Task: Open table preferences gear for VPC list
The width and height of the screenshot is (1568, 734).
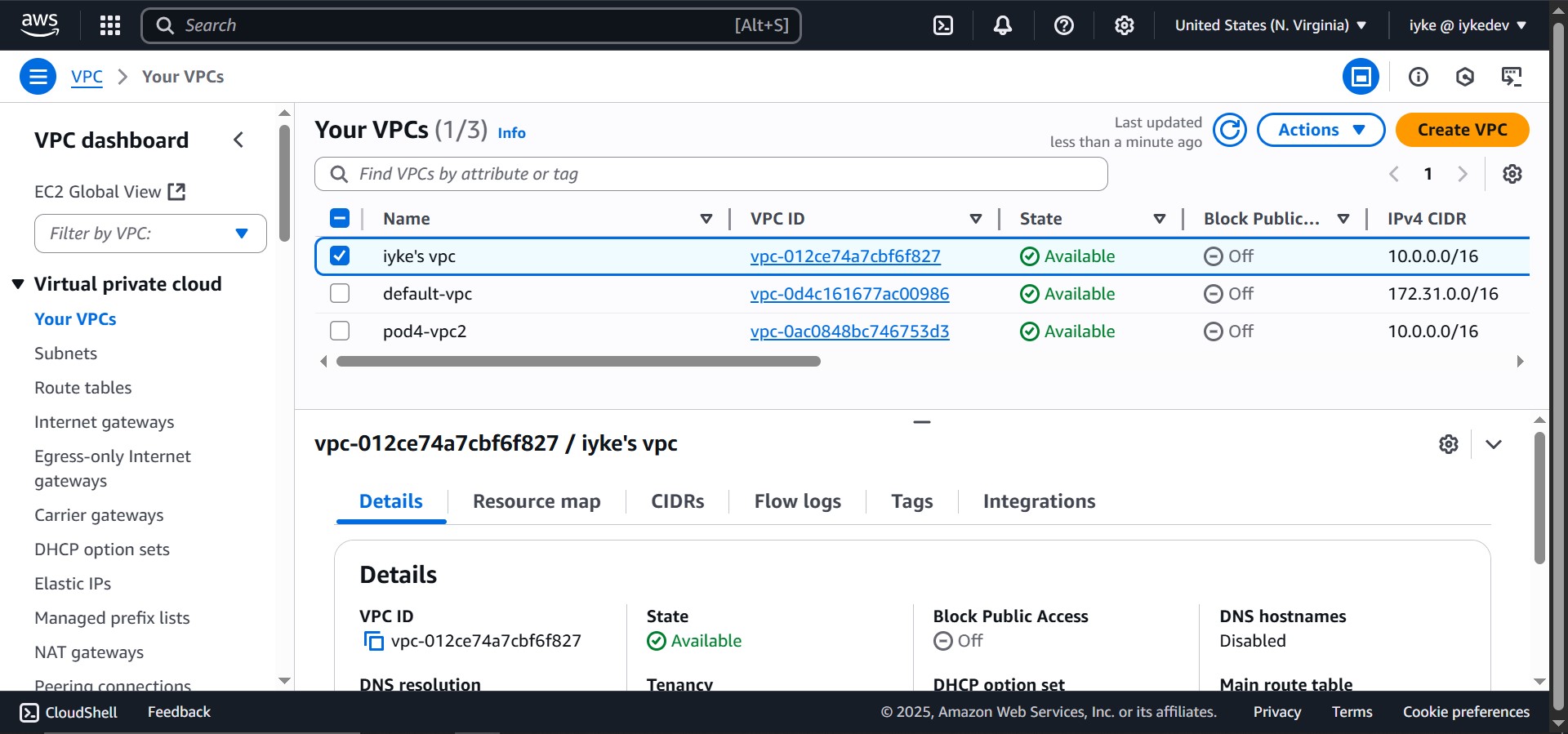Action: (x=1512, y=174)
